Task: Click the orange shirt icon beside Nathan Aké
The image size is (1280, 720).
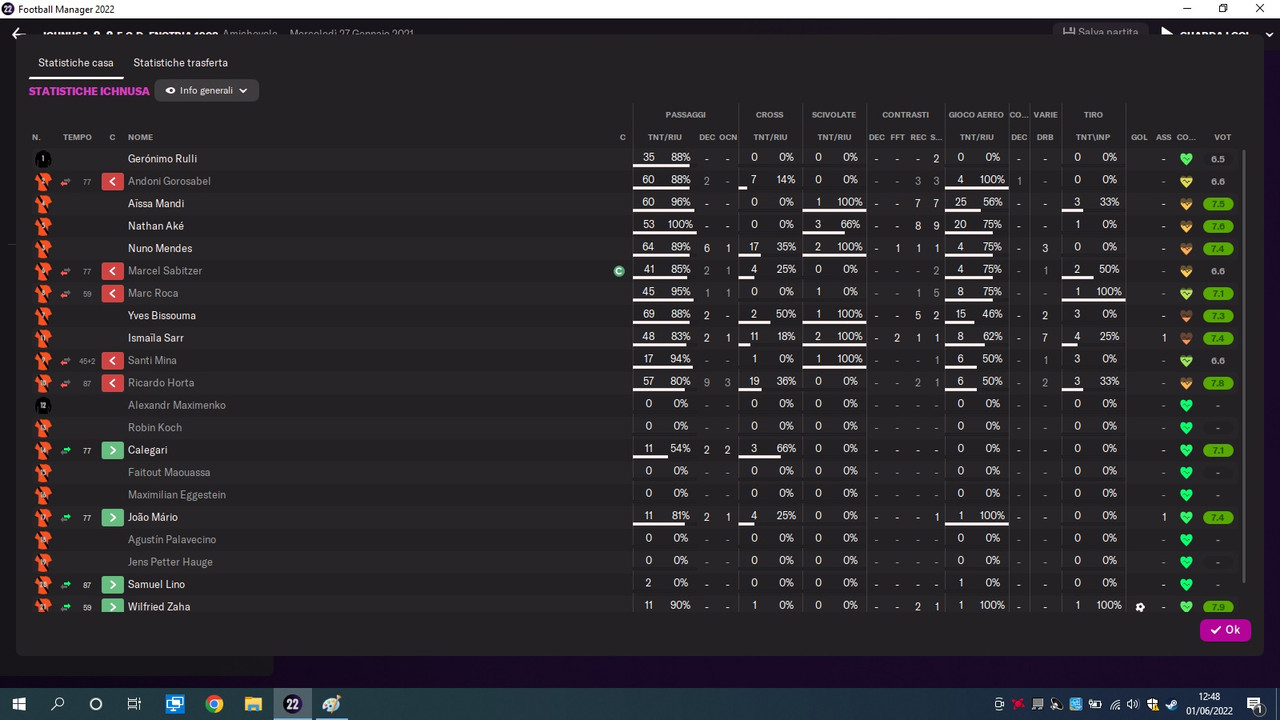Action: pyautogui.click(x=42, y=226)
